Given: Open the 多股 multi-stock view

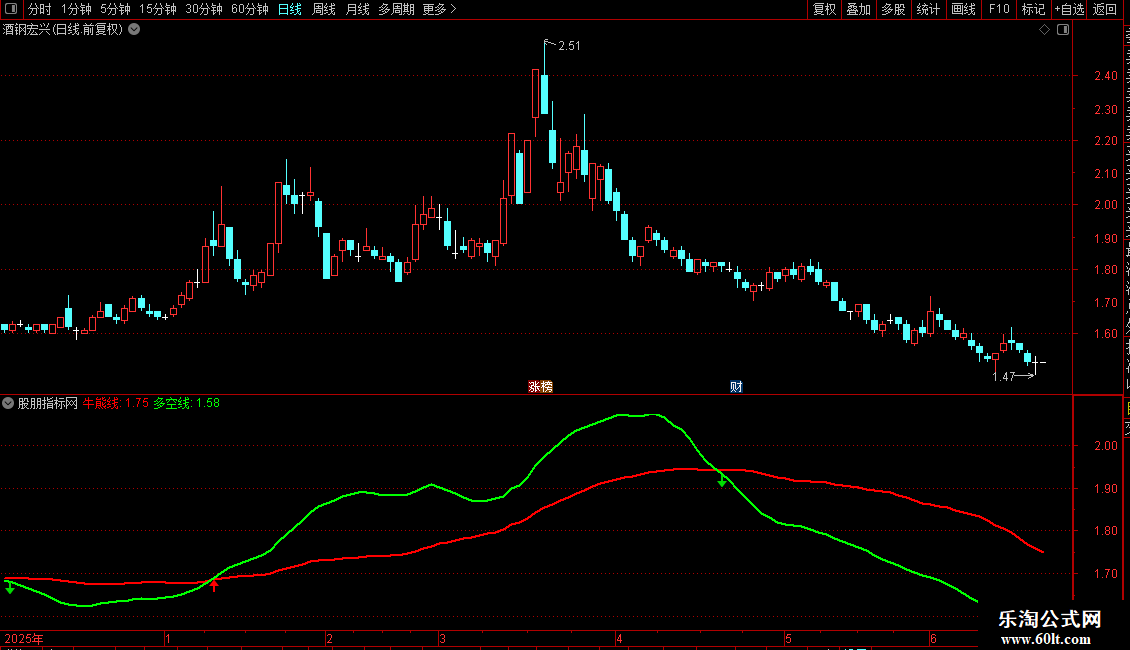Looking at the screenshot, I should click(893, 9).
